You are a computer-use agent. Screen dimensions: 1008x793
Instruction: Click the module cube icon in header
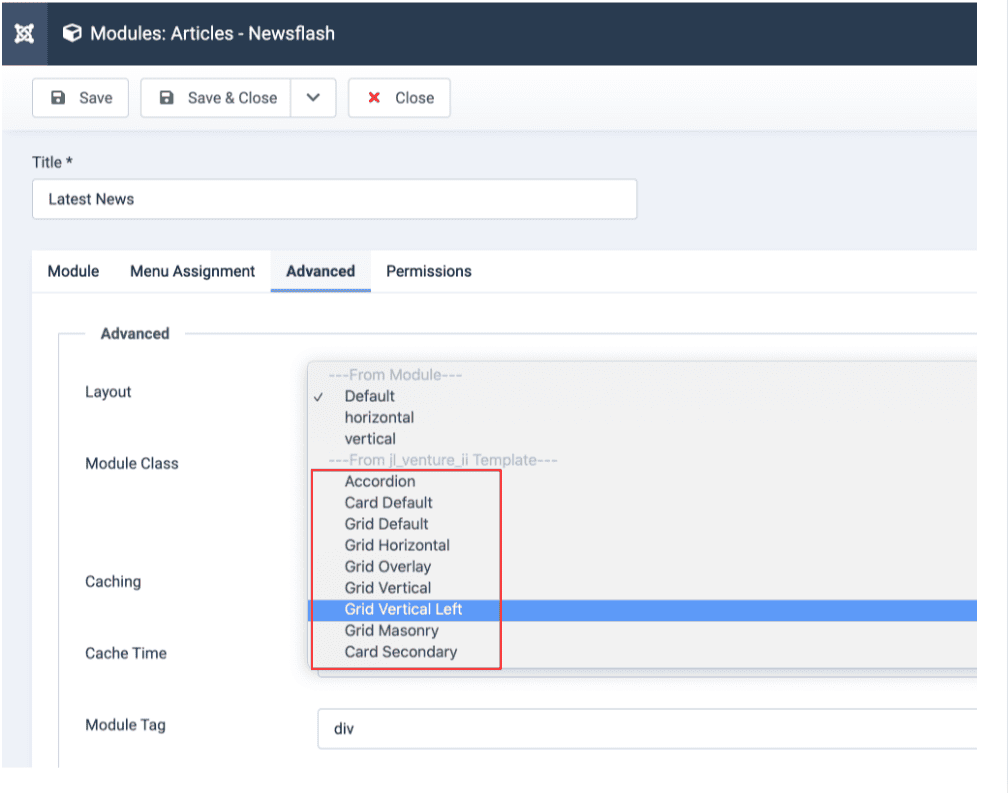[x=72, y=33]
